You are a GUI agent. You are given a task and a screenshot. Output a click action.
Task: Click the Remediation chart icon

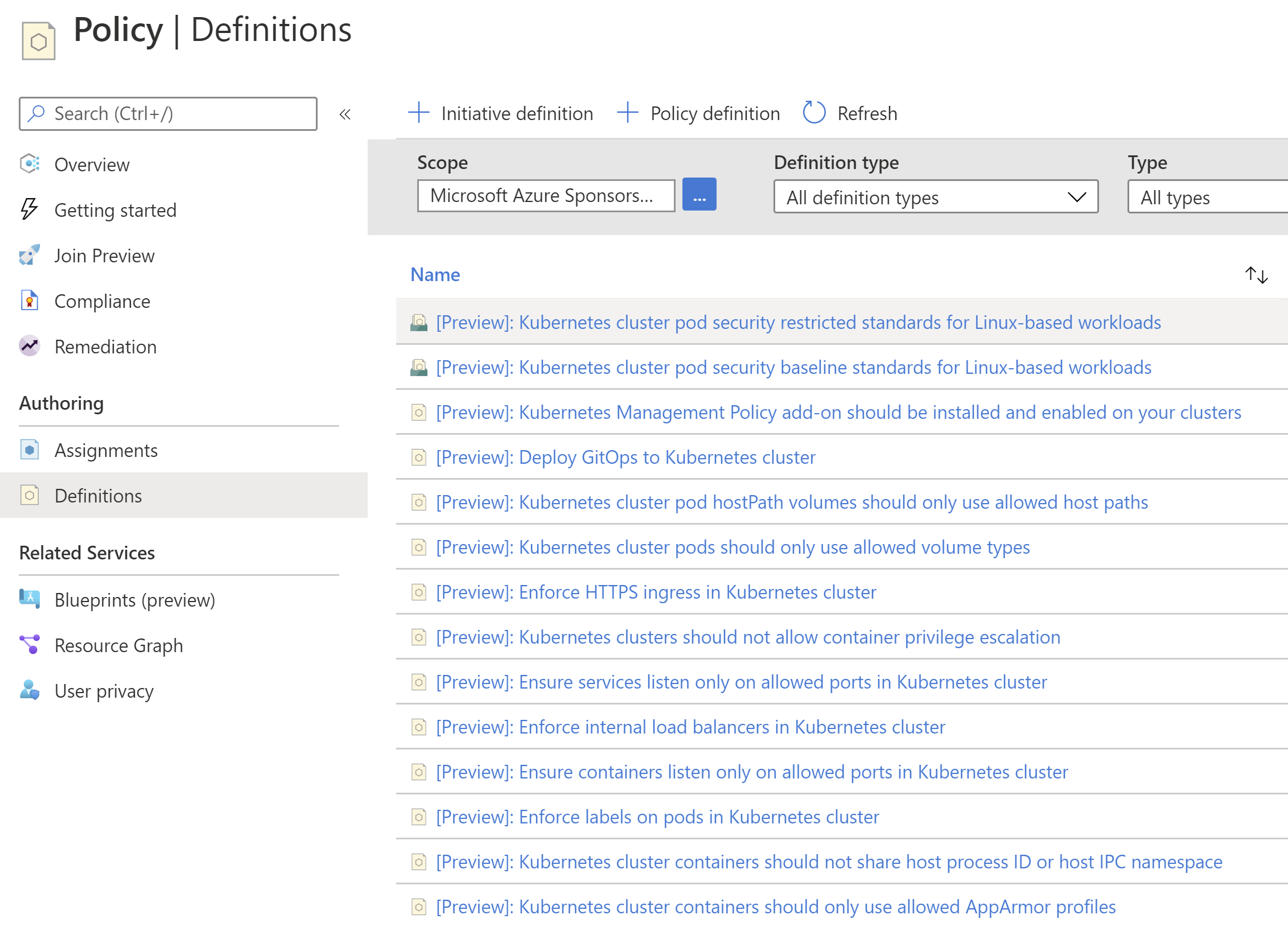(x=30, y=346)
